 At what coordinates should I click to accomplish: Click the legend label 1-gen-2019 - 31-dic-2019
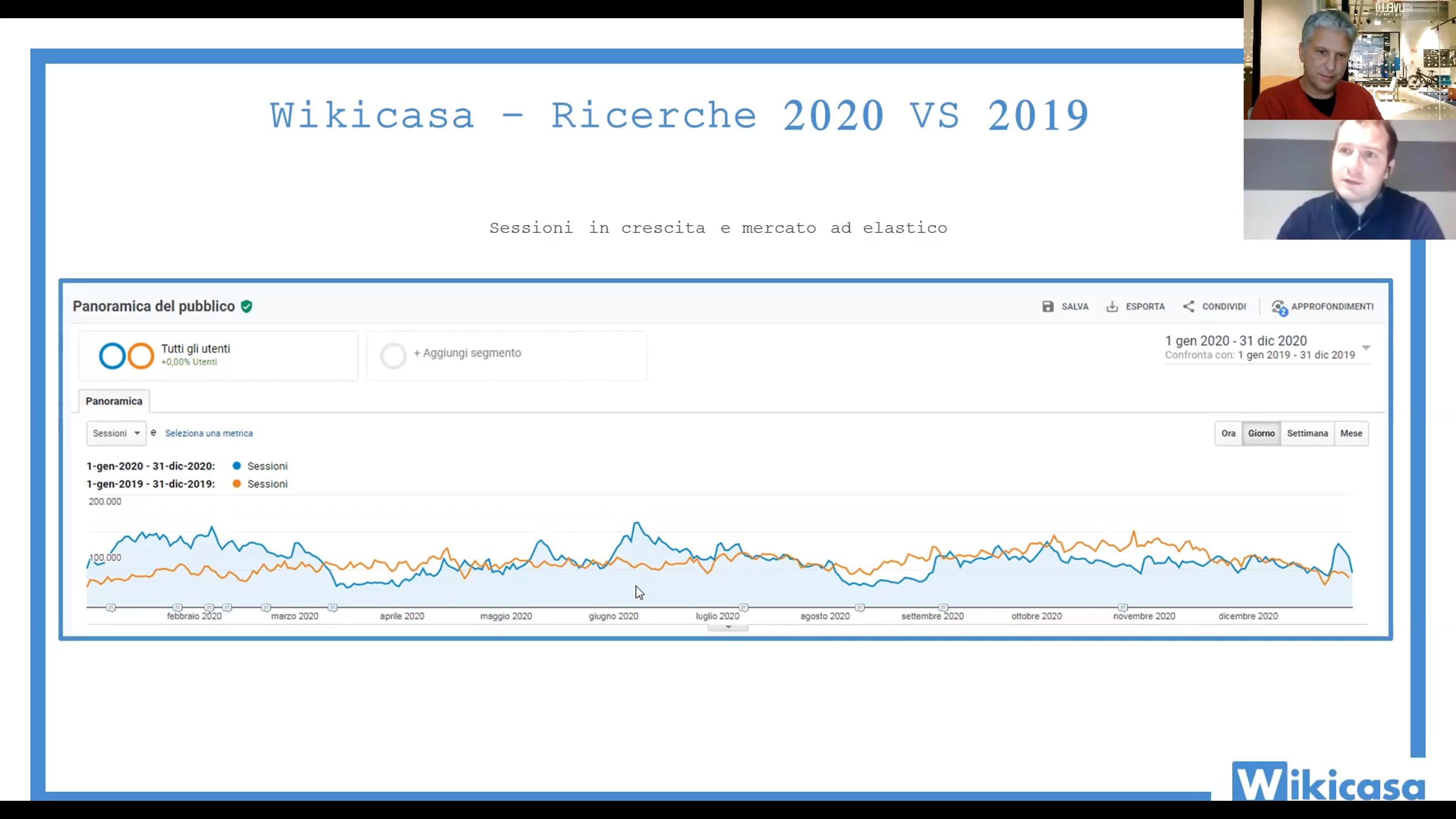[150, 484]
